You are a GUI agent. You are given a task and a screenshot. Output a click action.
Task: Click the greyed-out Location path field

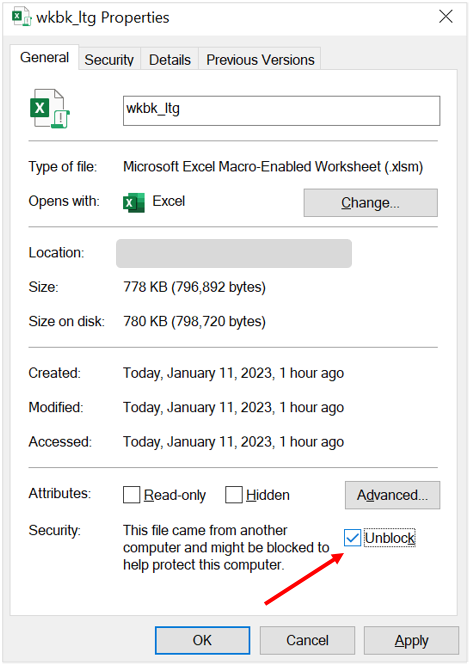(x=234, y=254)
